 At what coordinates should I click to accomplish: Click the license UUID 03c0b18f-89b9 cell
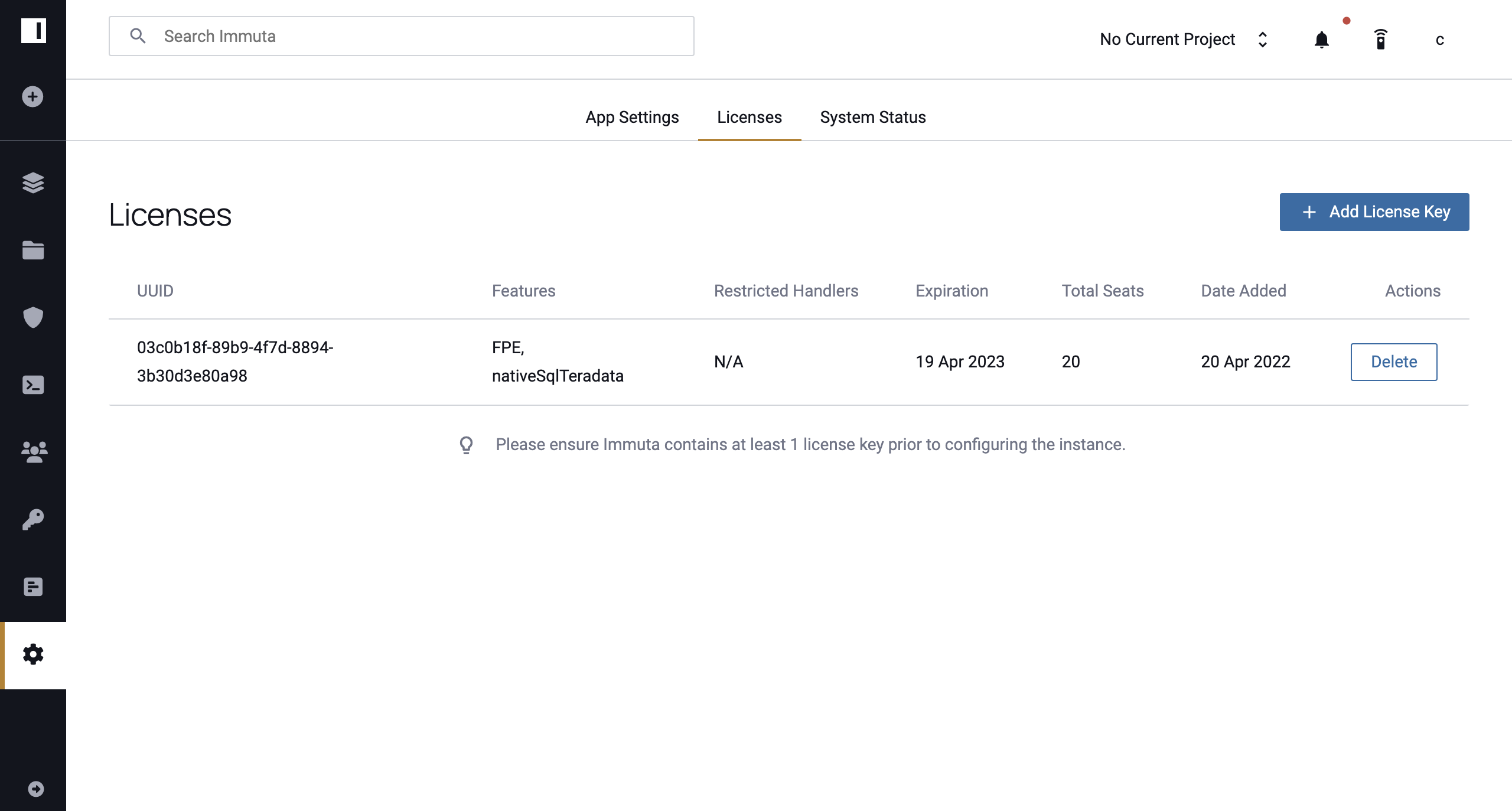pyautogui.click(x=235, y=361)
